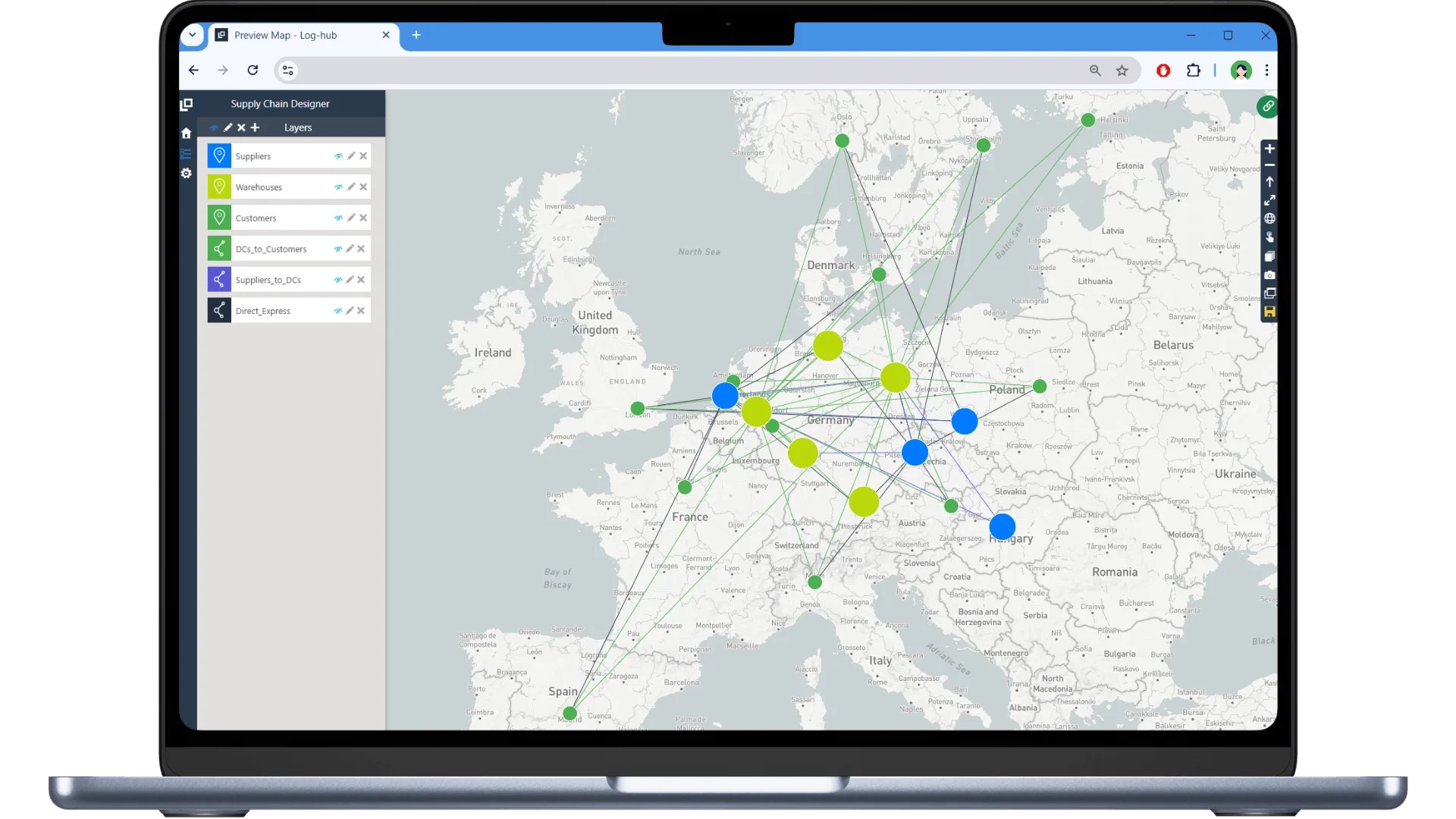This screenshot has height=819, width=1456.
Task: Click the fullscreen expand arrows icon
Action: pyautogui.click(x=1269, y=200)
